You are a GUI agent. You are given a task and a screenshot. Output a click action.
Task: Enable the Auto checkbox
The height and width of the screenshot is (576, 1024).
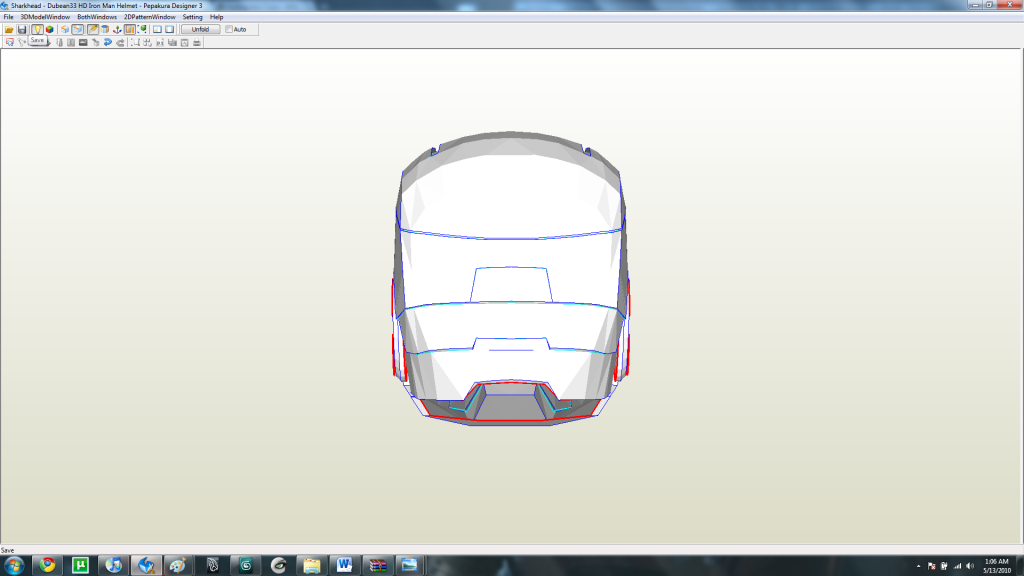229,29
